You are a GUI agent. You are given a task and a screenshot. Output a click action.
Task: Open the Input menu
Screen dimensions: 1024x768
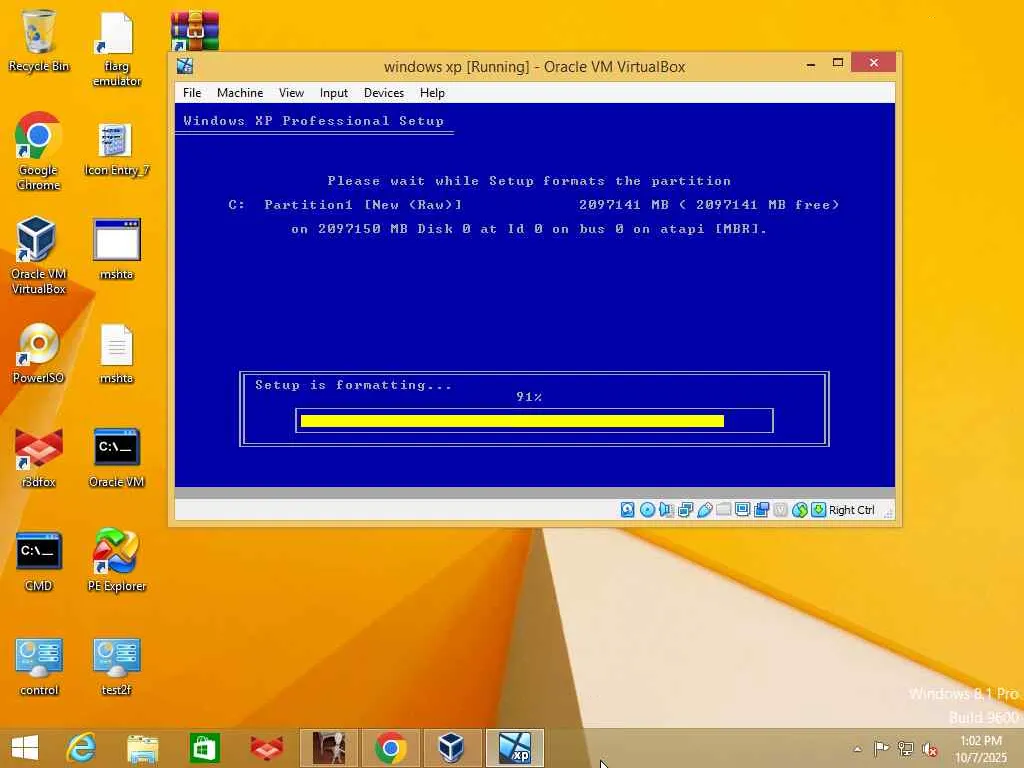tap(334, 93)
